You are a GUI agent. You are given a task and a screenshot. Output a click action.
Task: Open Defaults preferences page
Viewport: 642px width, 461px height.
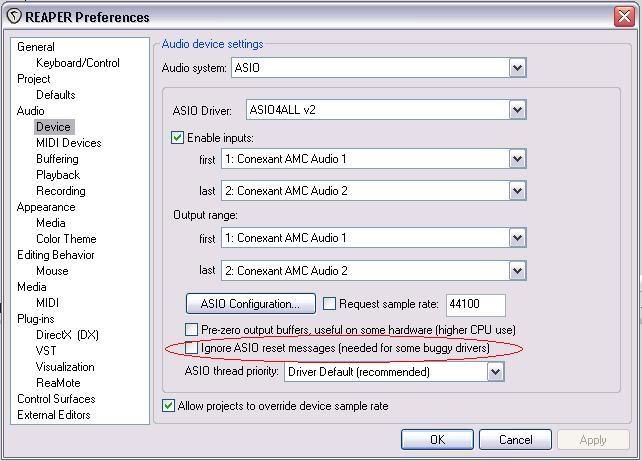pos(56,95)
